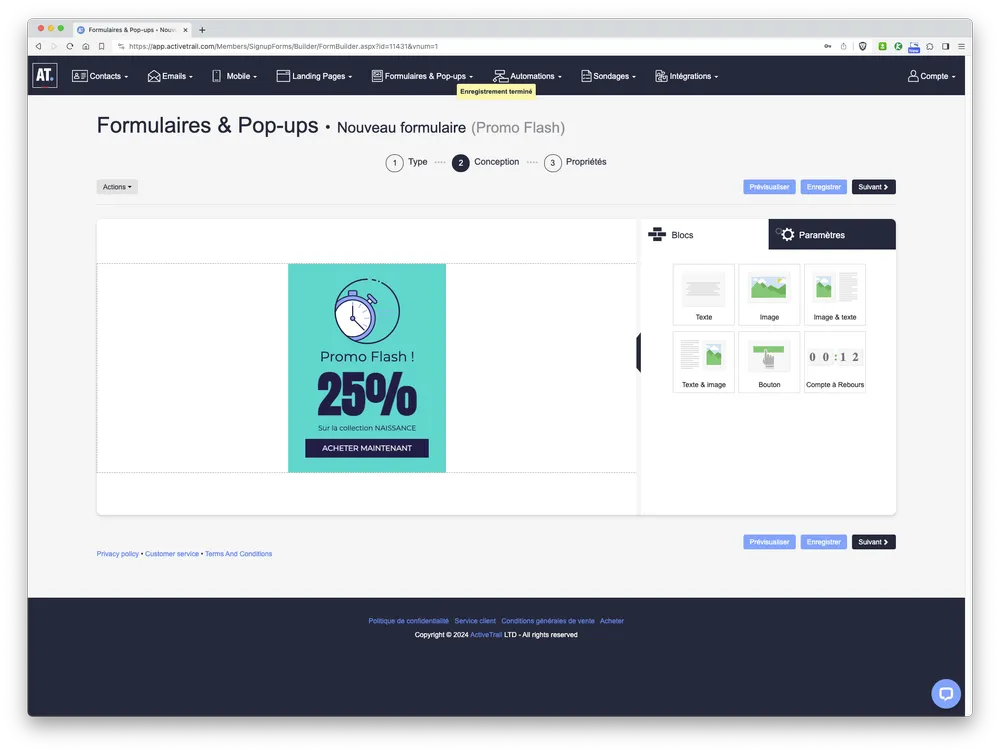
Task: Add the Texte & image block
Action: 704,361
